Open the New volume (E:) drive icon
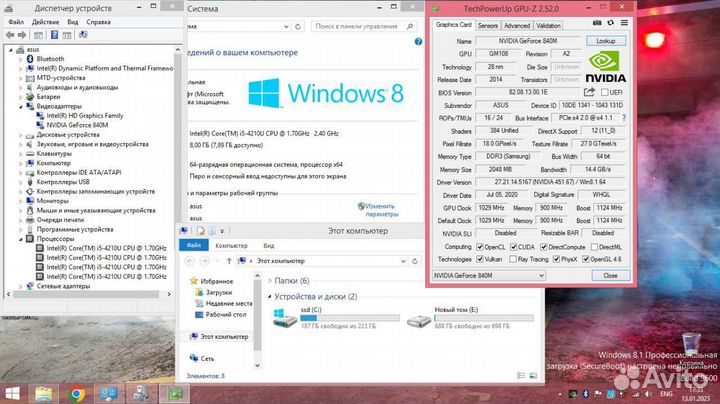Image resolution: width=720 pixels, height=404 pixels. tap(419, 320)
